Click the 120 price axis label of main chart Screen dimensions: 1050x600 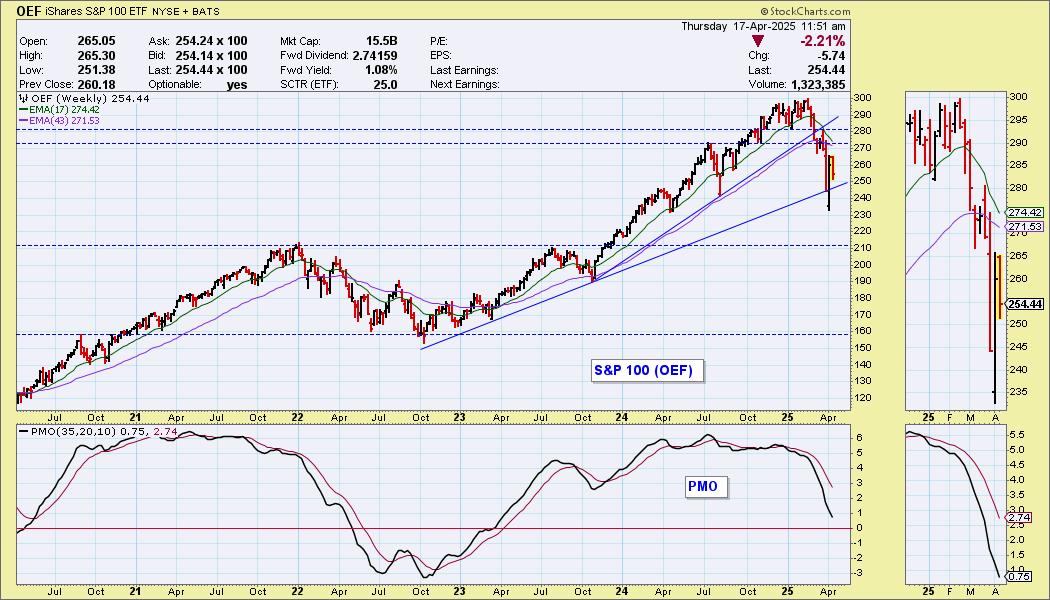coord(860,398)
